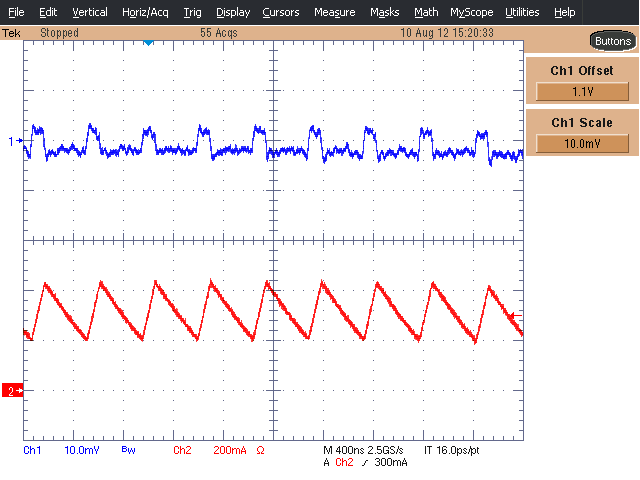
Task: Click the date and time stamp
Action: 447,33
